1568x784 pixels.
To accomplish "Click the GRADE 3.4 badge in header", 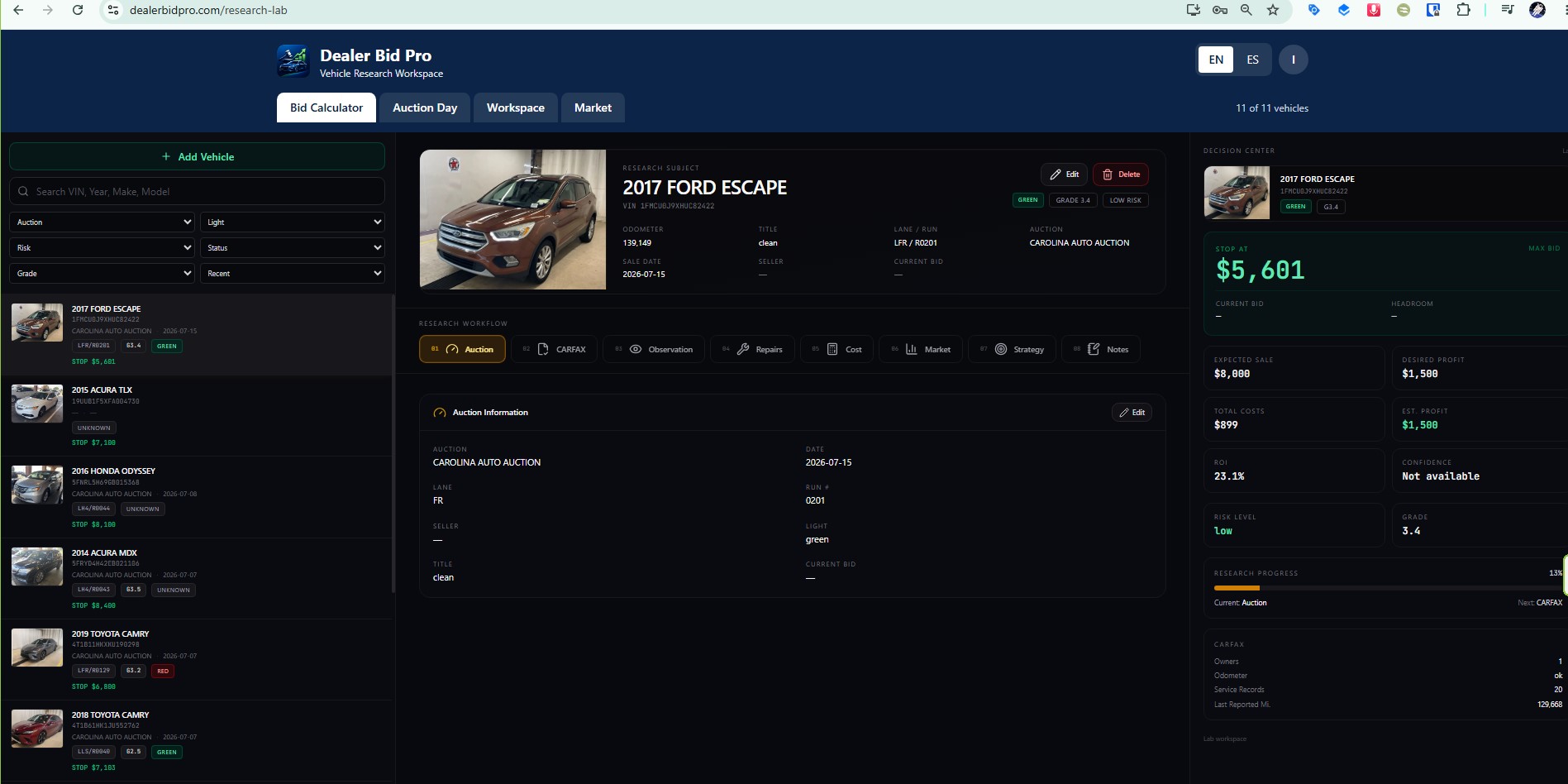I will click(x=1073, y=200).
